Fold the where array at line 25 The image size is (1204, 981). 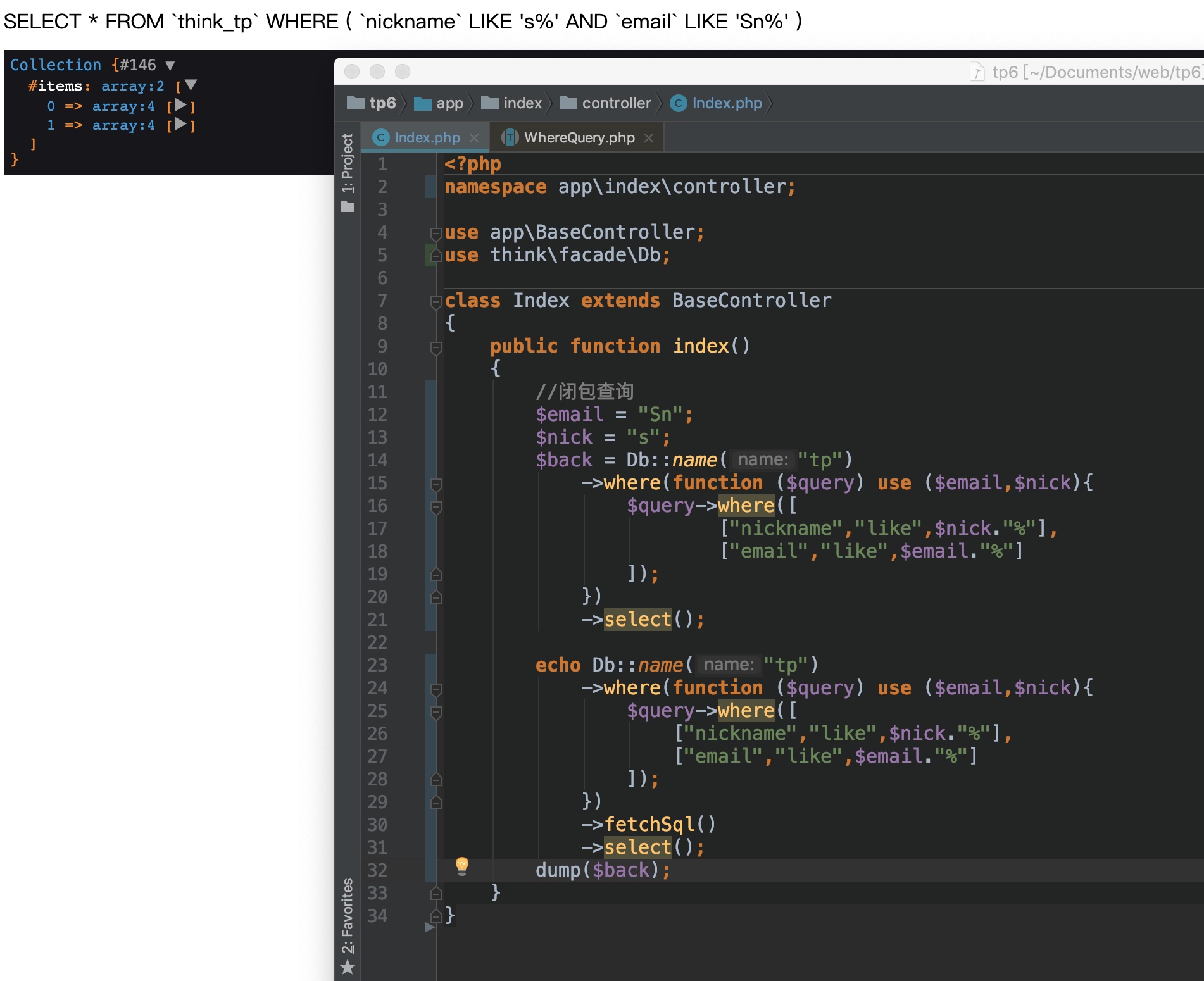click(x=436, y=713)
